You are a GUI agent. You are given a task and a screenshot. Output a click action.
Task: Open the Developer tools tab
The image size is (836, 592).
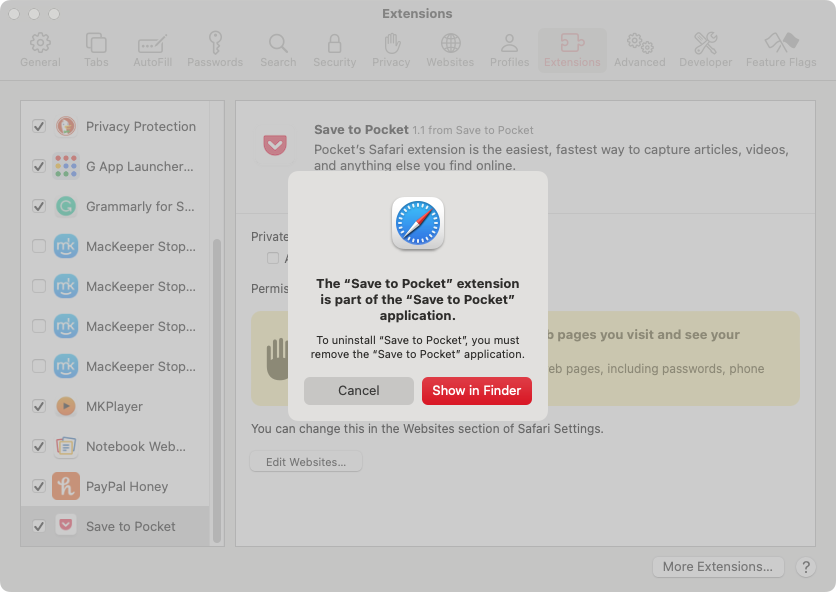click(x=705, y=50)
